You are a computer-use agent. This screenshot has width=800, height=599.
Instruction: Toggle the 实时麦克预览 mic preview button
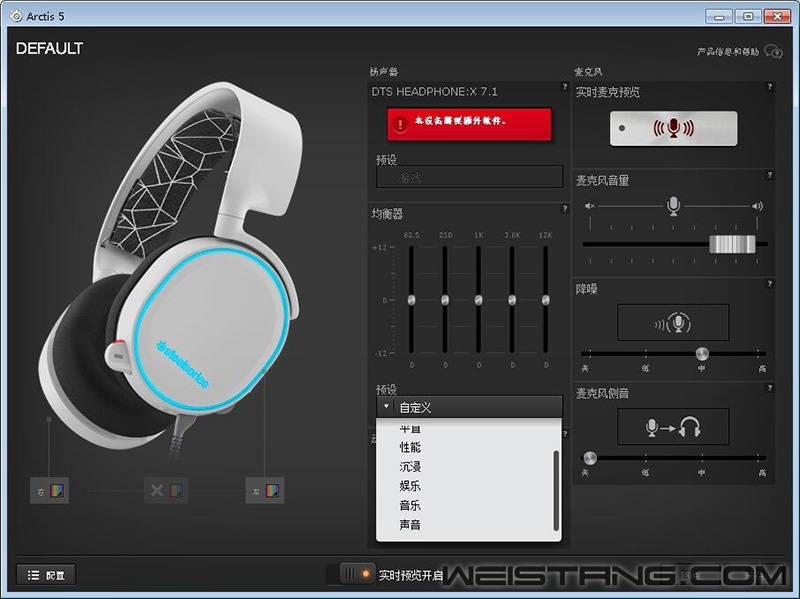(x=673, y=128)
